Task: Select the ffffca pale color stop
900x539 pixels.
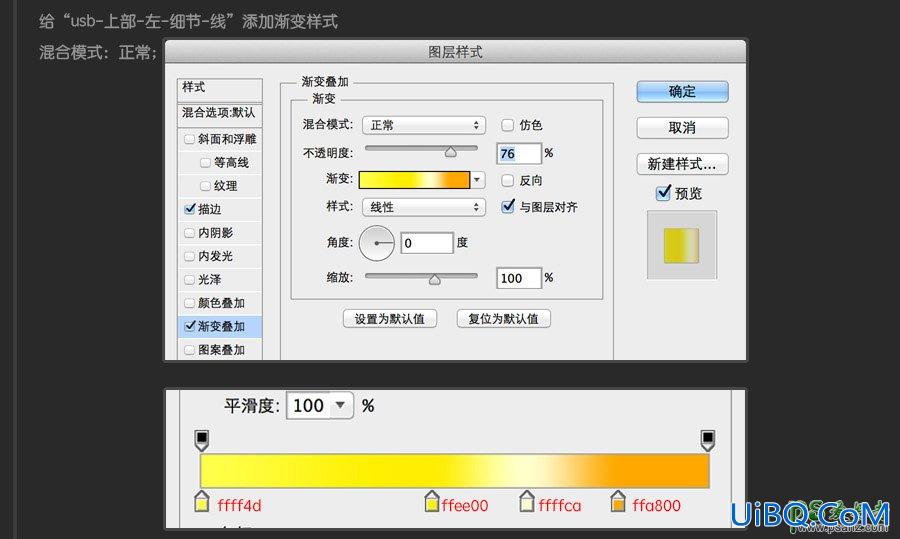Action: coord(526,501)
